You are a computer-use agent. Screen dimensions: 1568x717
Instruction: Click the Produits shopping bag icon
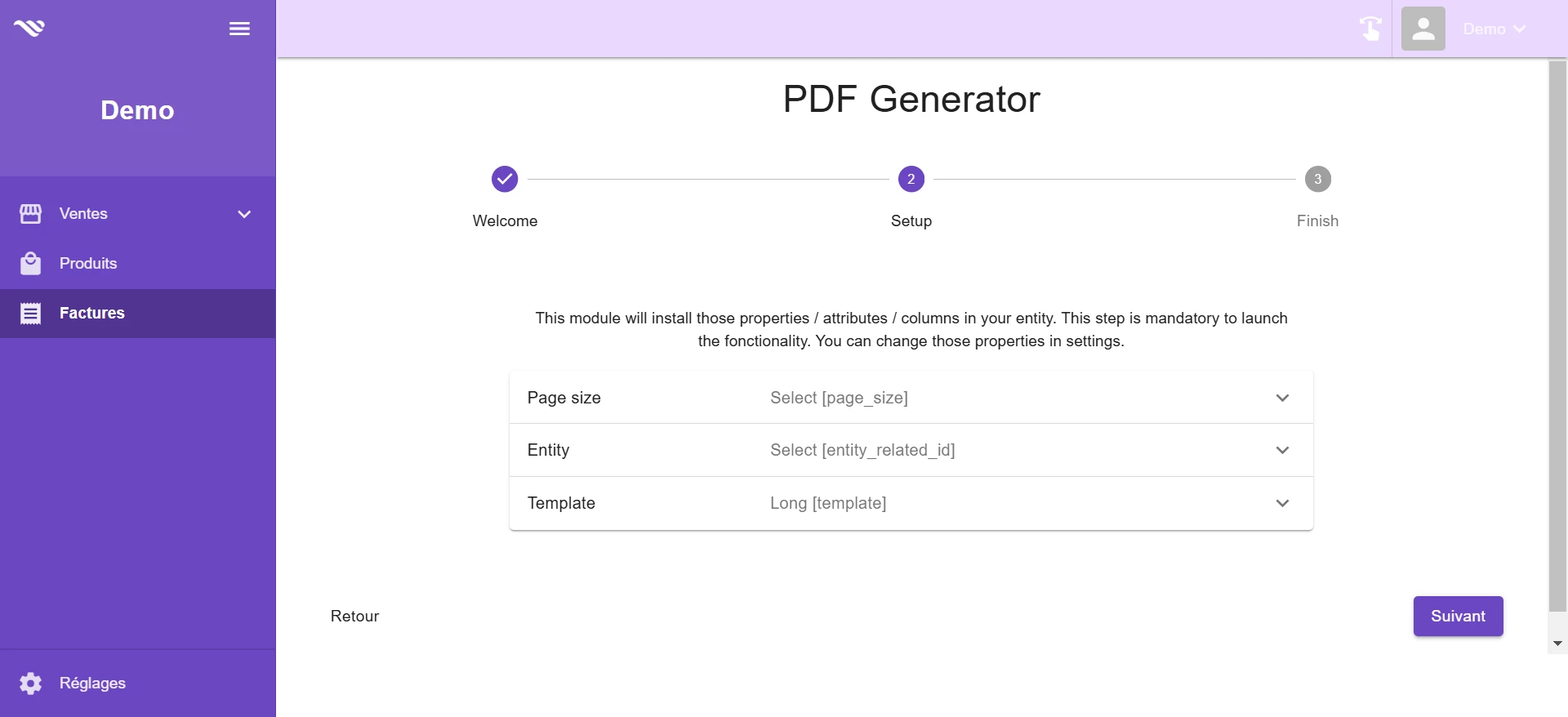click(x=30, y=264)
